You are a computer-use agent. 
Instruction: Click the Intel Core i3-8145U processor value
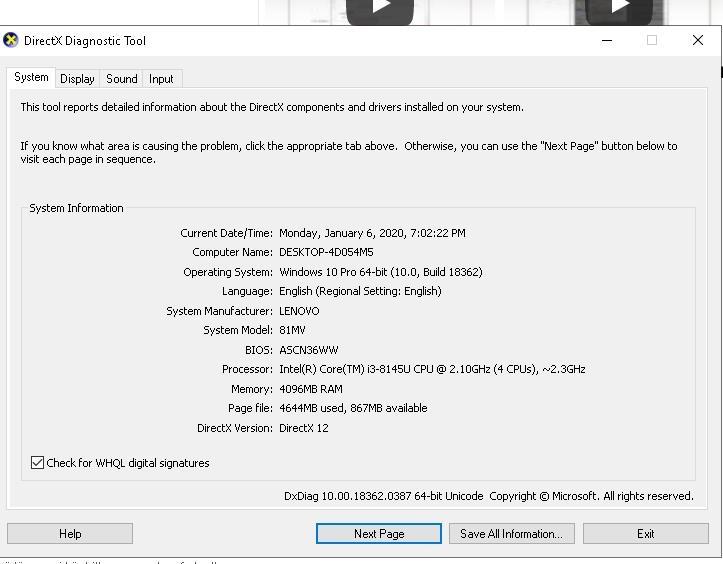pos(432,369)
